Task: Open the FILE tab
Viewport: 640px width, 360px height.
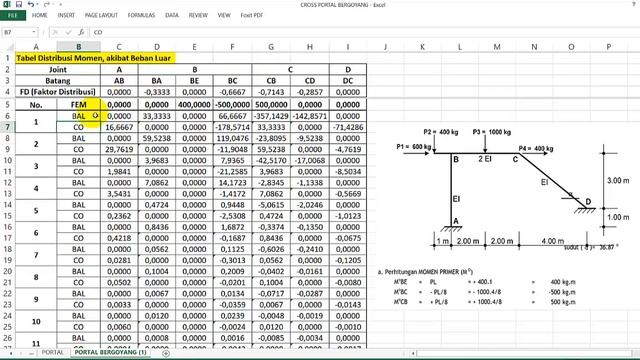Action: pos(13,15)
